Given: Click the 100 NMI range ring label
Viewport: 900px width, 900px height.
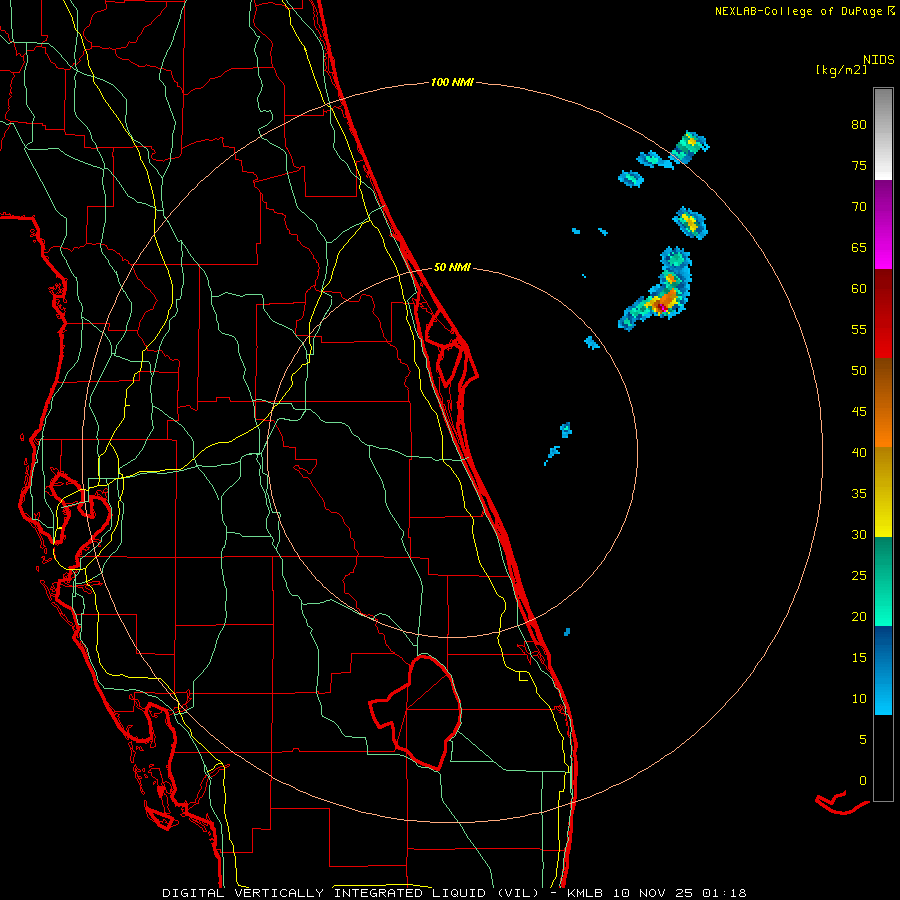Looking at the screenshot, I should [x=452, y=83].
